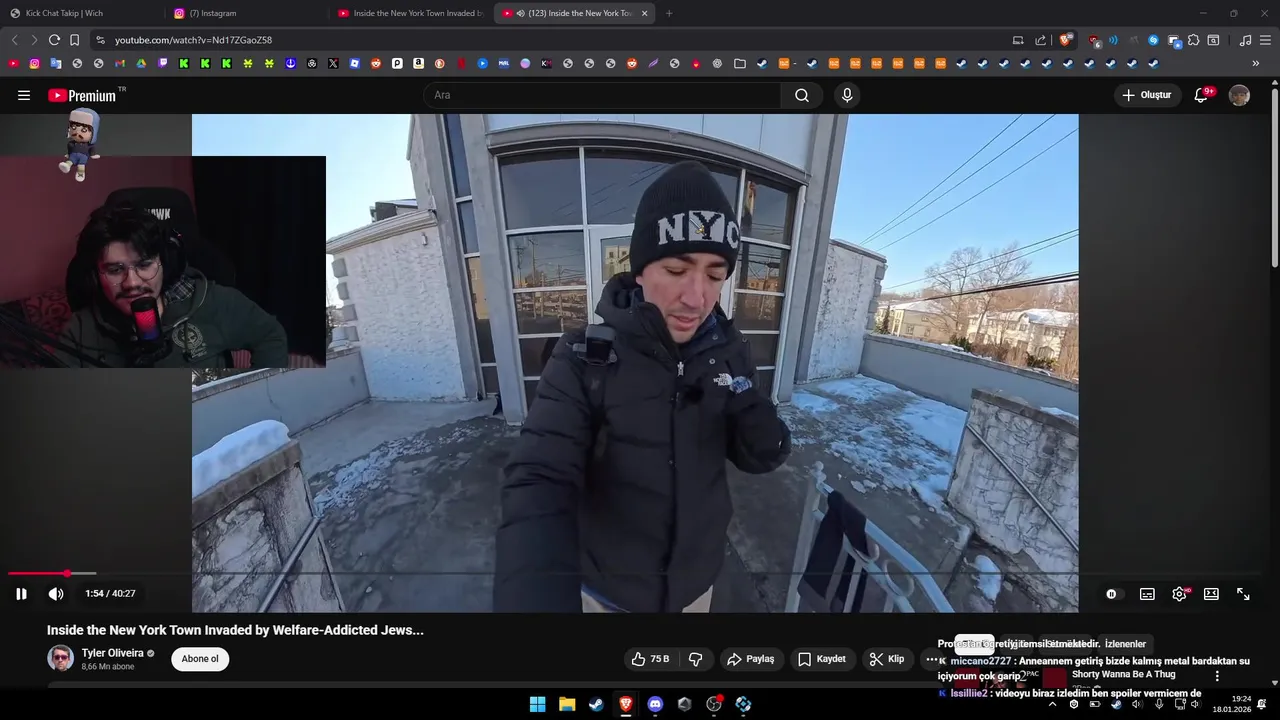Open the Gmail bookmark icon

click(x=120, y=63)
